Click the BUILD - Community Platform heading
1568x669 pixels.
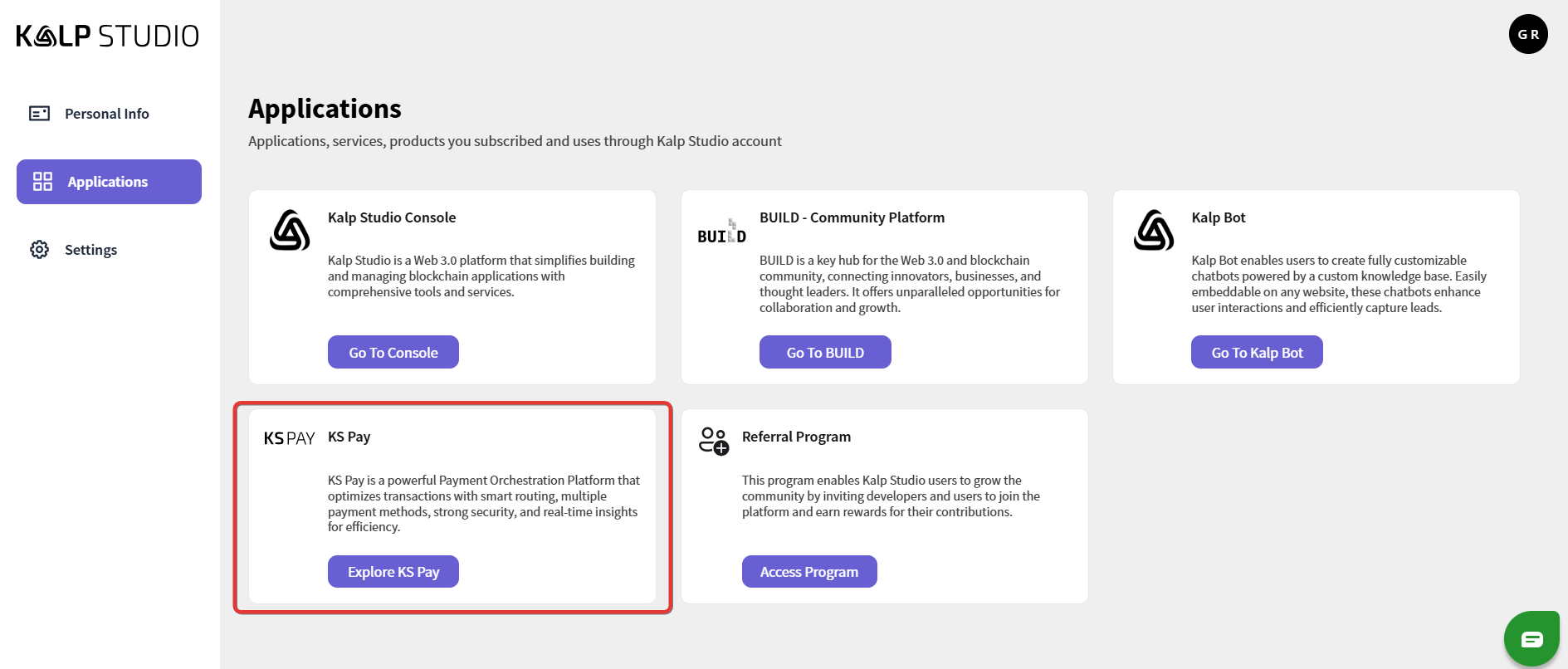[852, 217]
